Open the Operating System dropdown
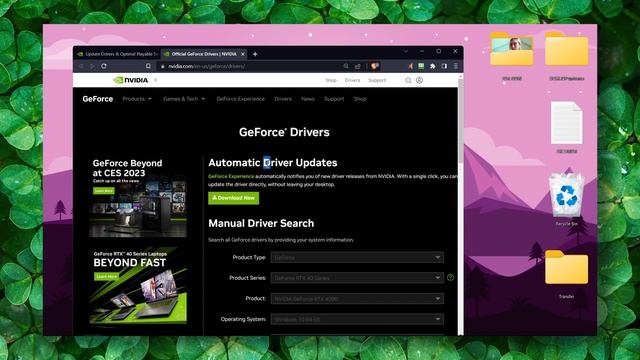Screen dimensions: 640x360 pos(357,319)
